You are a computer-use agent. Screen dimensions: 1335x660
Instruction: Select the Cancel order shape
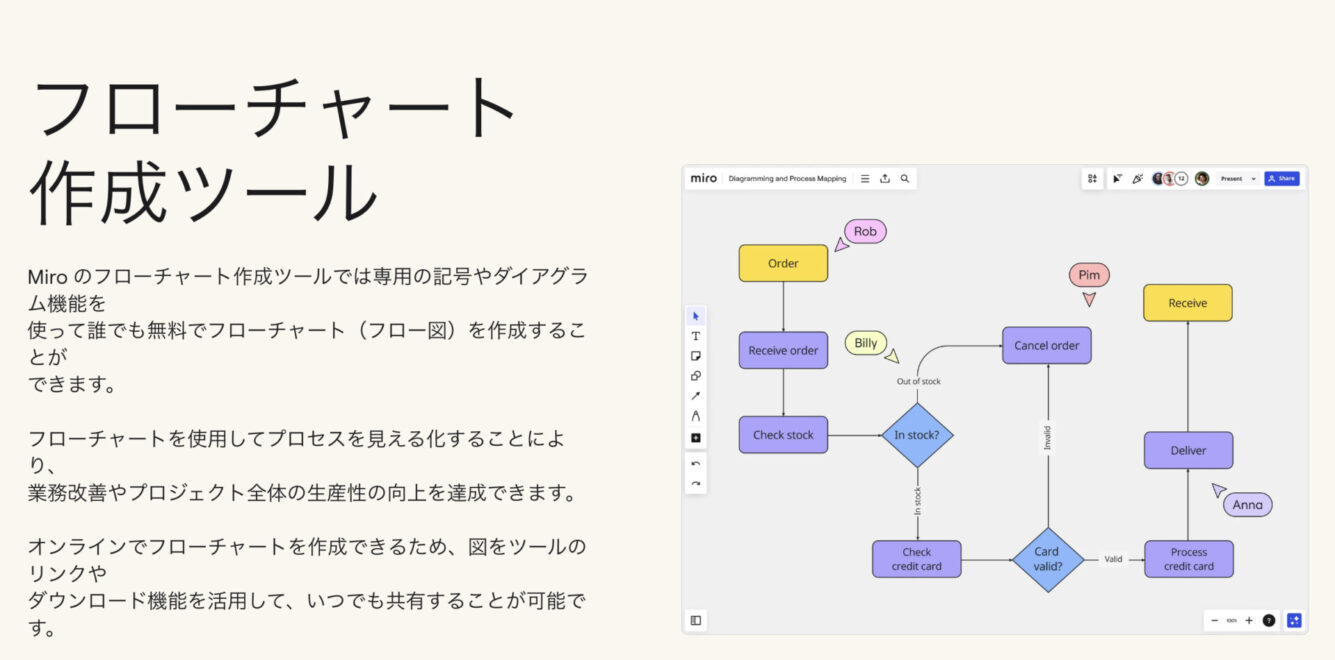(x=1047, y=345)
